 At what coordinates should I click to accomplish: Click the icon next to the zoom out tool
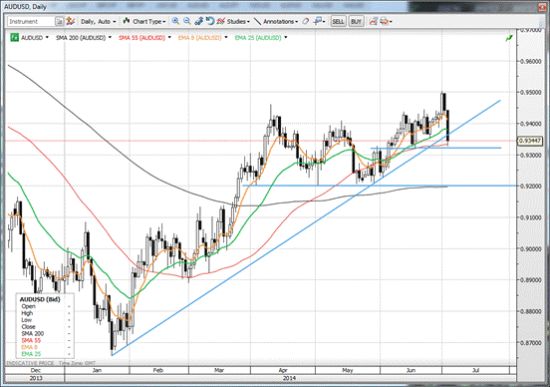pos(199,21)
